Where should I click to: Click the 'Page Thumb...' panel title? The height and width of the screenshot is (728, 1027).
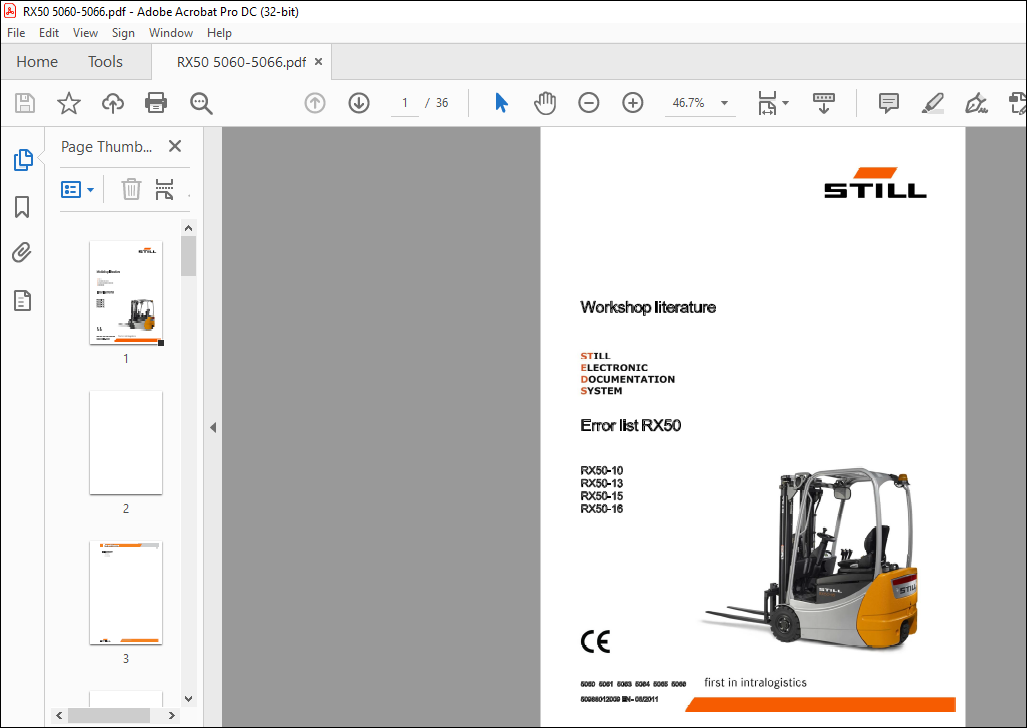107,147
